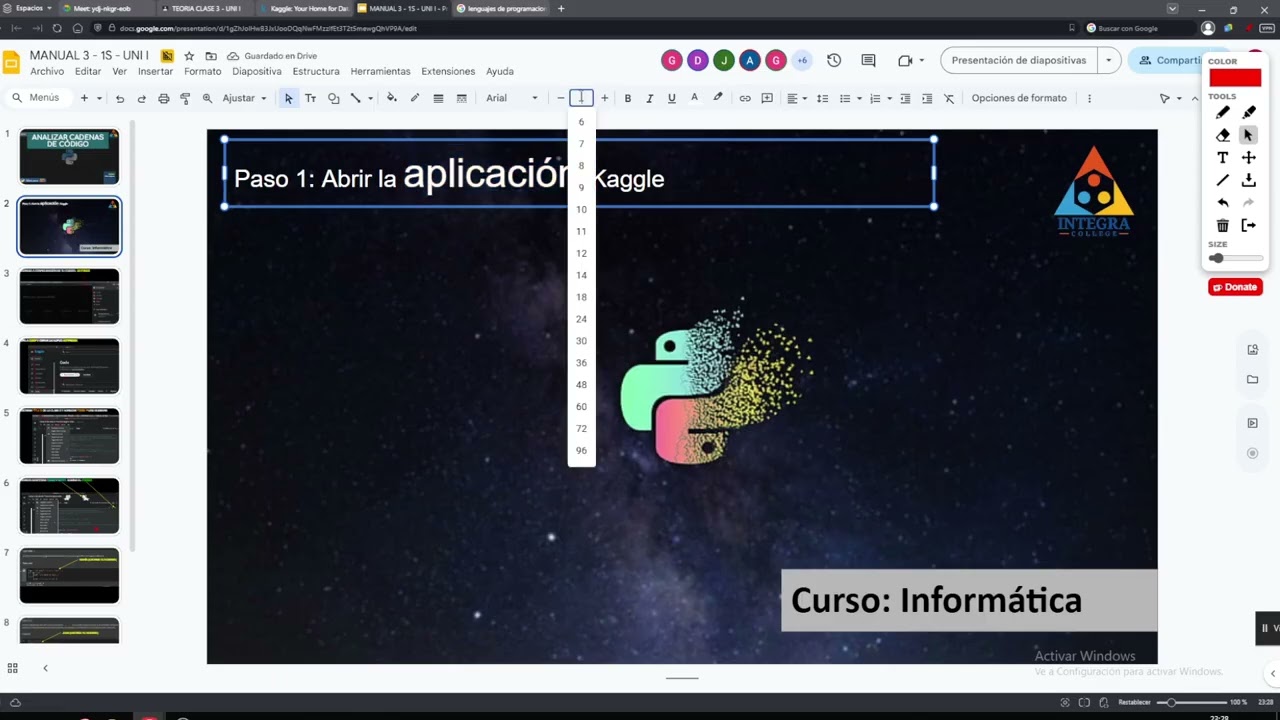Click the border weight icon
1280x720 pixels.
pyautogui.click(x=438, y=98)
